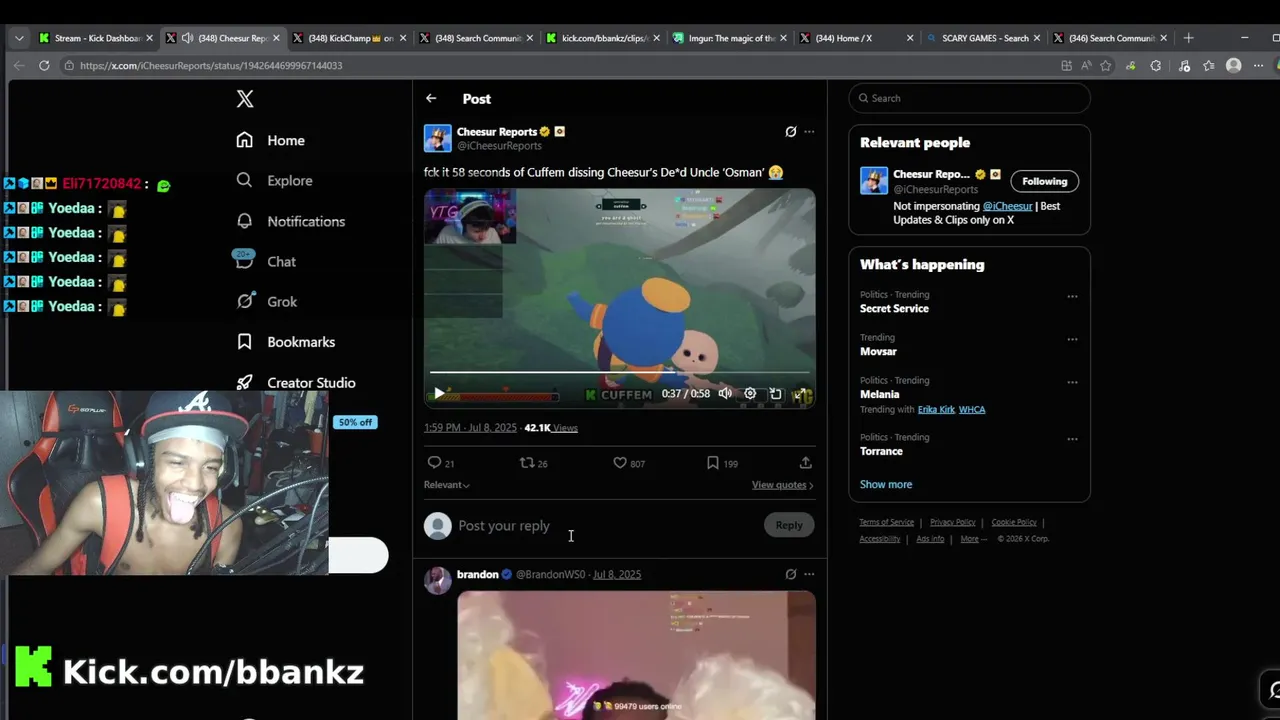The width and height of the screenshot is (1280, 720).
Task: Open more options for Torrance trend
Action: [1072, 439]
